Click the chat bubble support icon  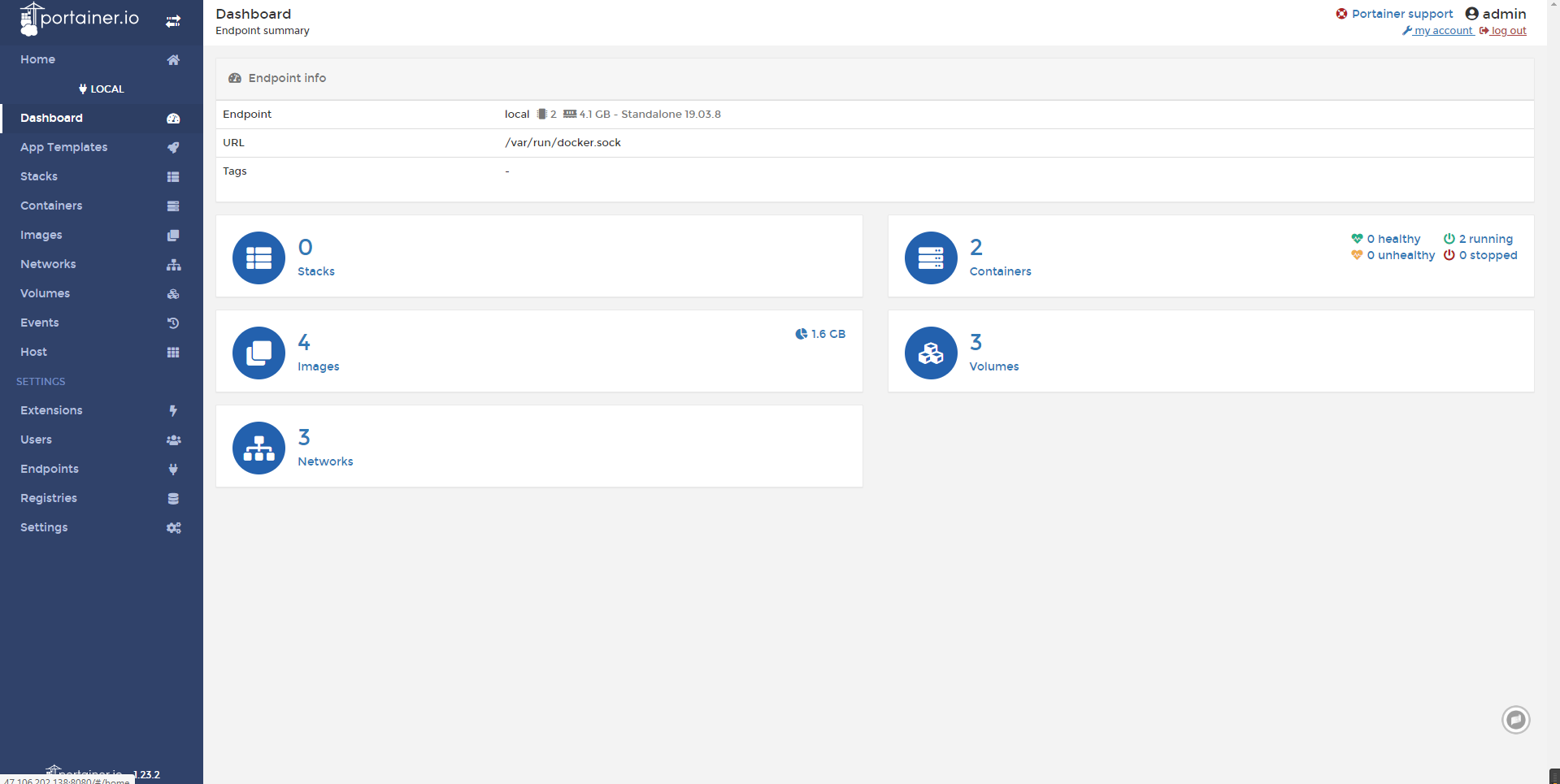point(1515,720)
